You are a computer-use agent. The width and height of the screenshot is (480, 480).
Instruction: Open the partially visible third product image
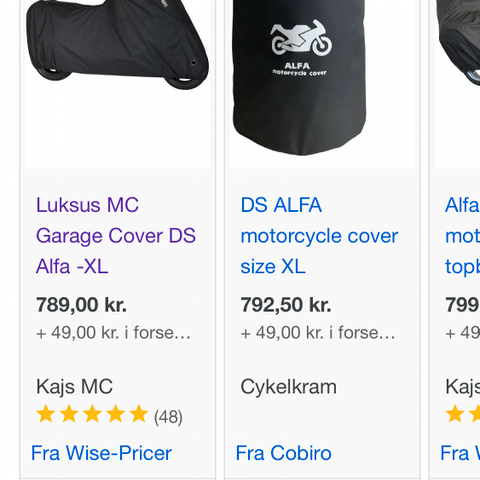pos(457,84)
